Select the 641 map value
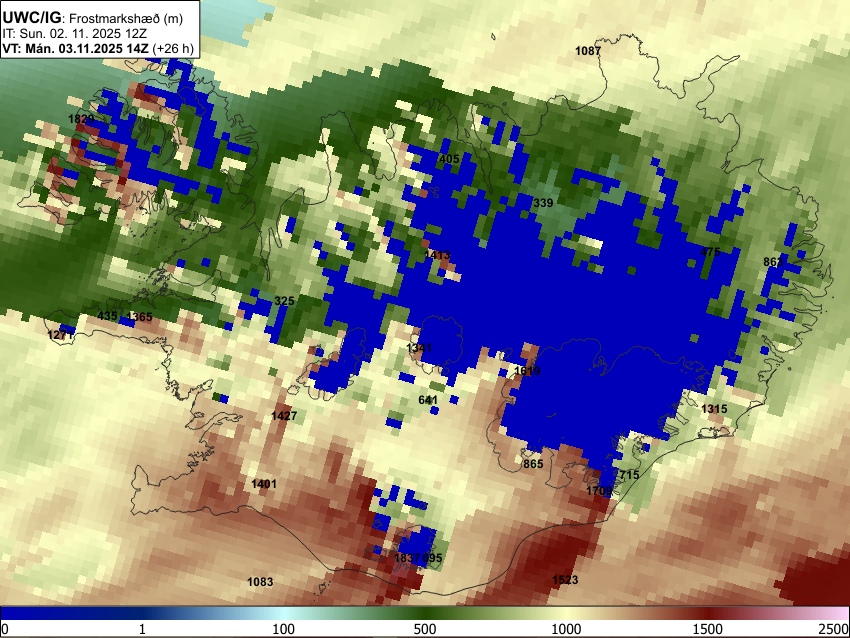This screenshot has height=638, width=850. (x=428, y=400)
